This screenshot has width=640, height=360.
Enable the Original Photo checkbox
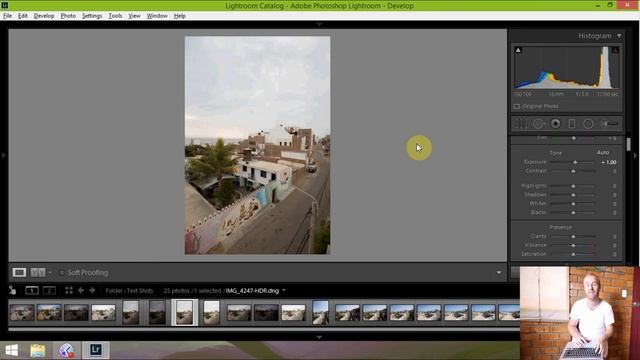click(517, 106)
